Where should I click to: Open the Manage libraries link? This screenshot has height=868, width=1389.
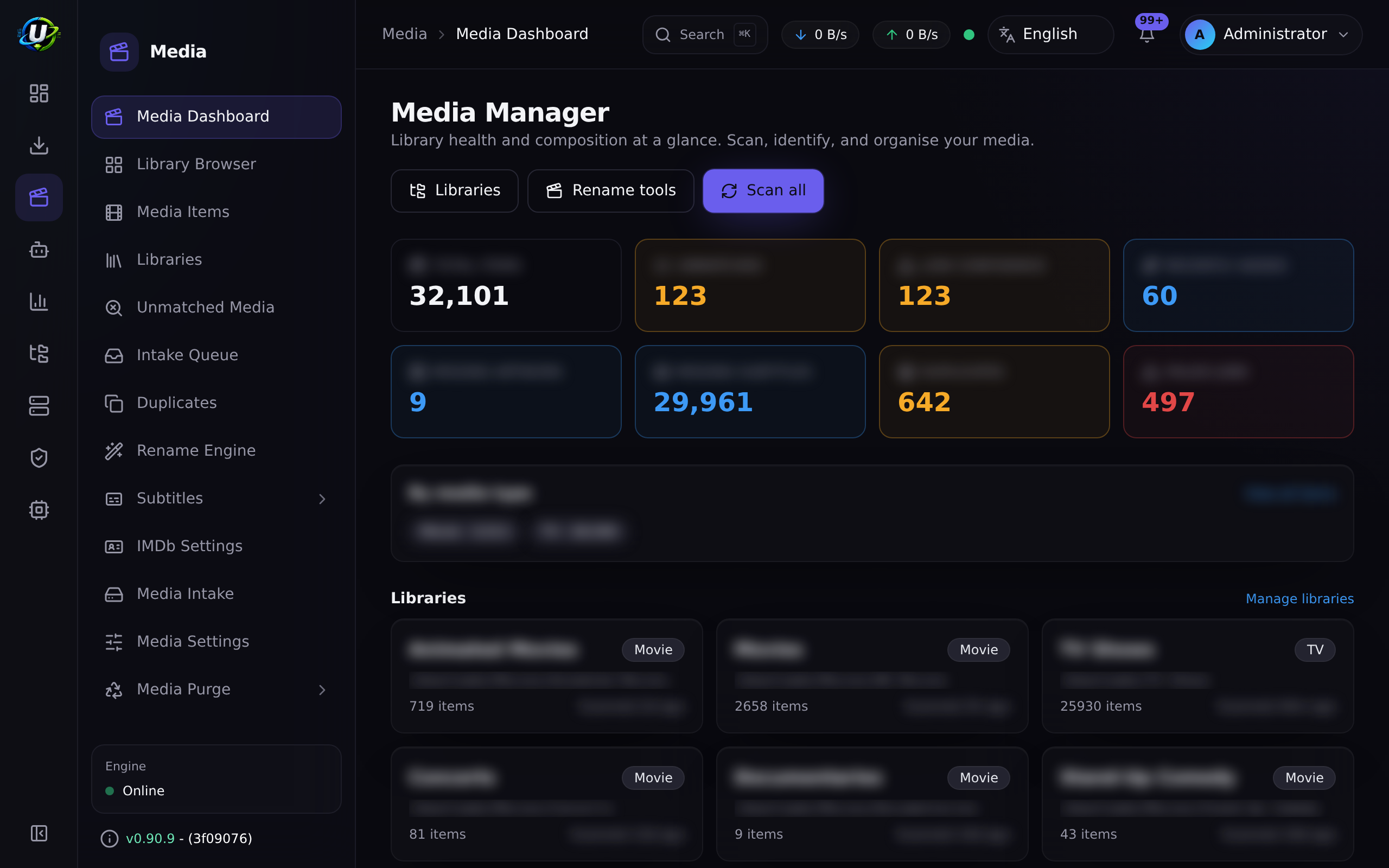pyautogui.click(x=1299, y=599)
